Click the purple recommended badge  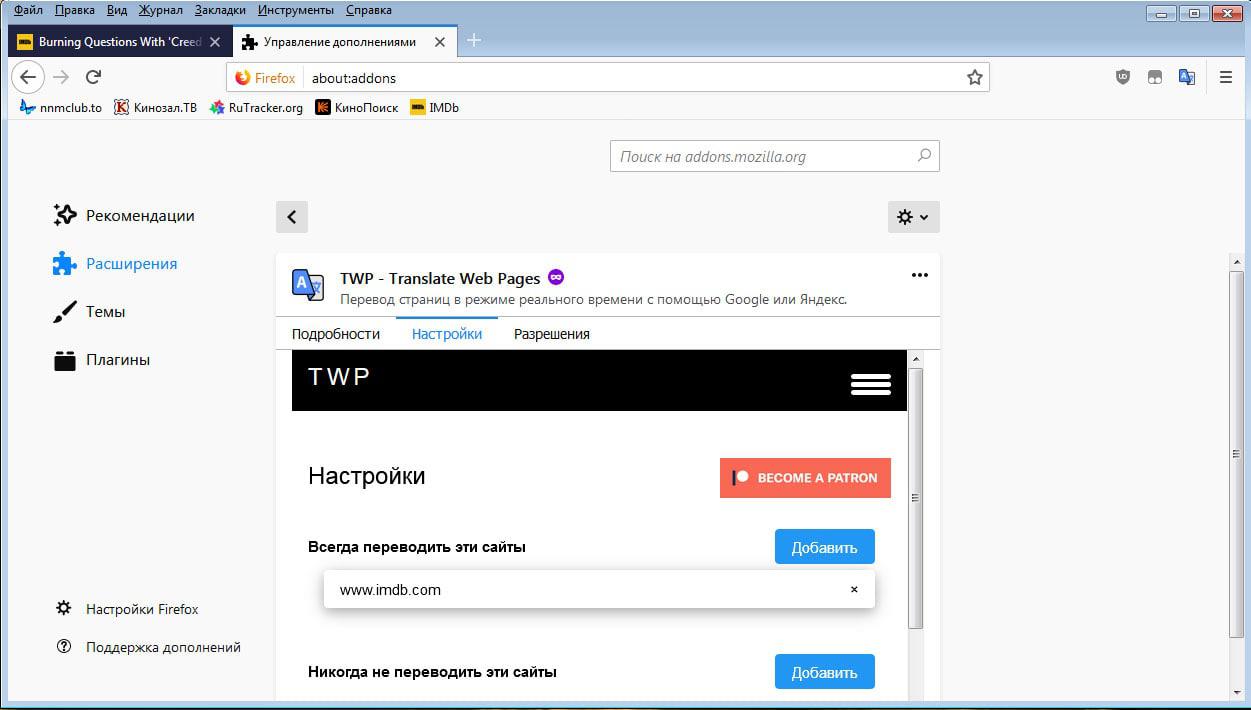pos(556,277)
